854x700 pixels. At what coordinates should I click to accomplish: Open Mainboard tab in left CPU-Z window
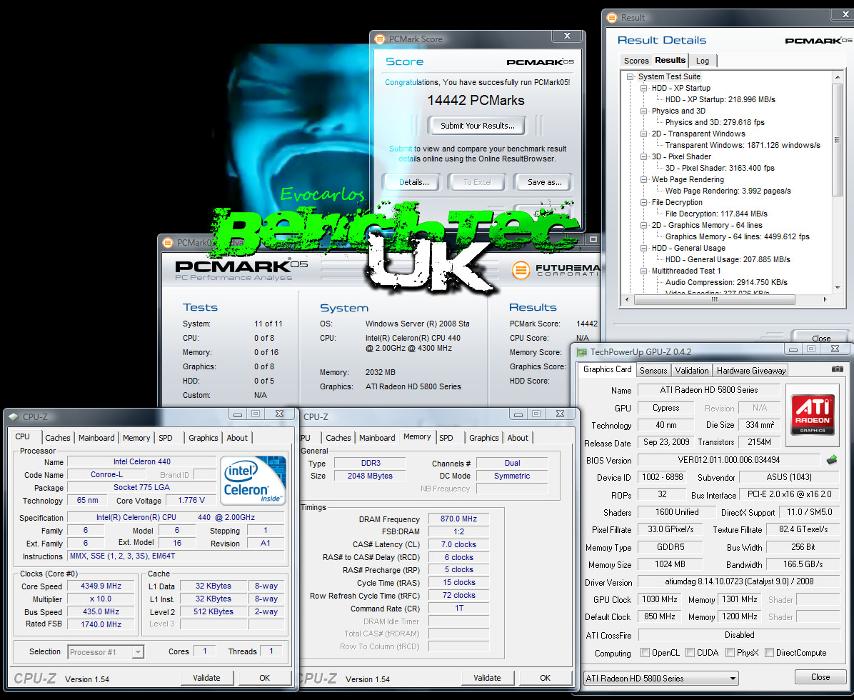point(96,437)
